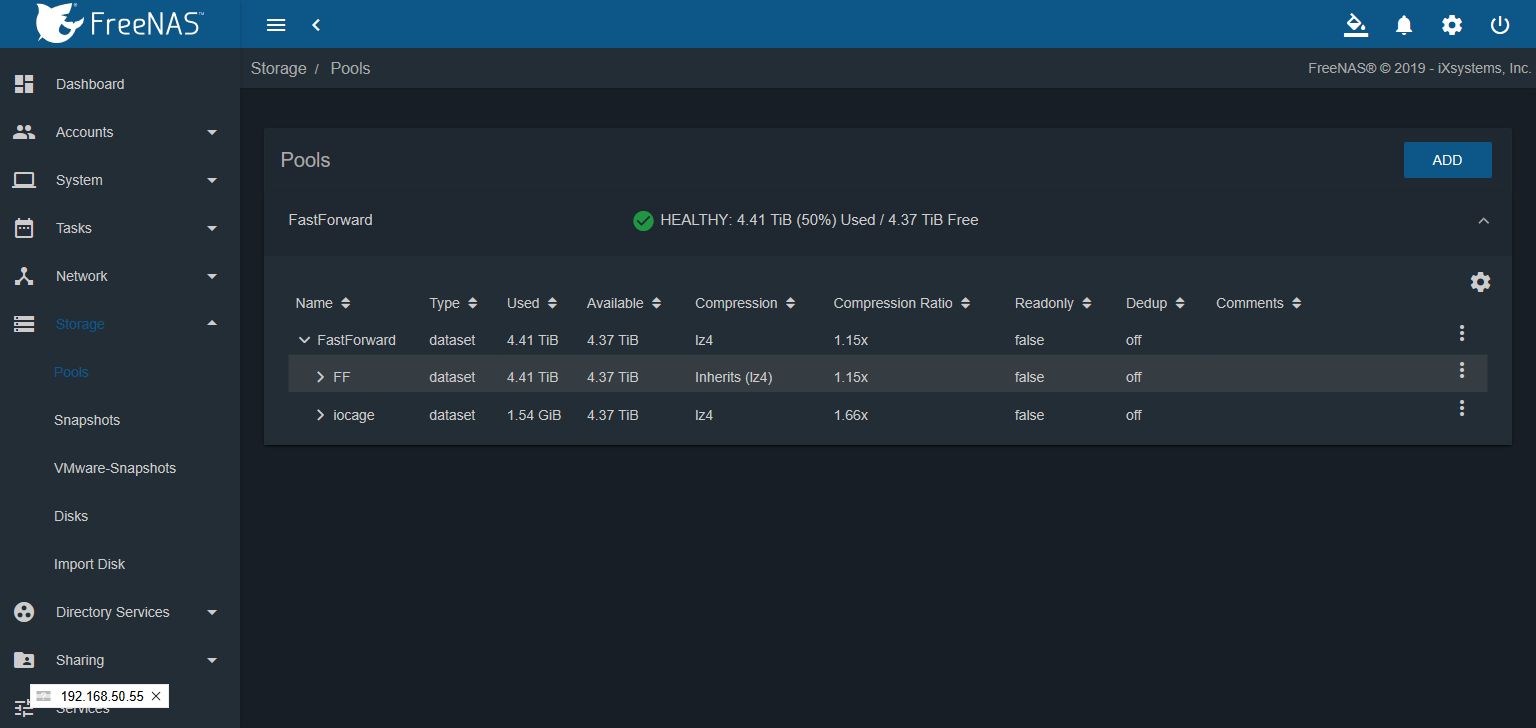Collapse the sidebar with the left chevron icon

tap(316, 25)
